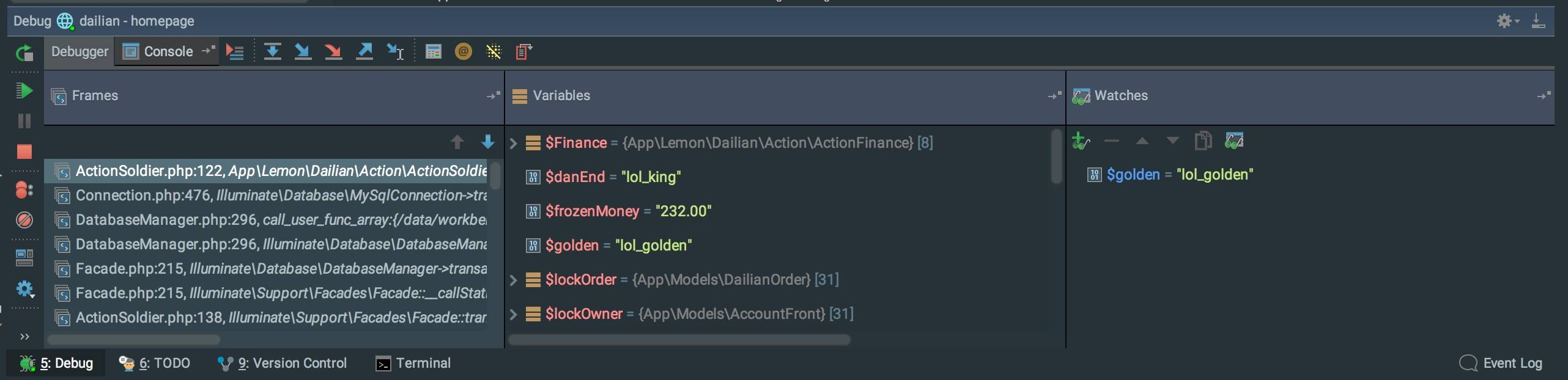Switch to the Console tab

click(159, 52)
